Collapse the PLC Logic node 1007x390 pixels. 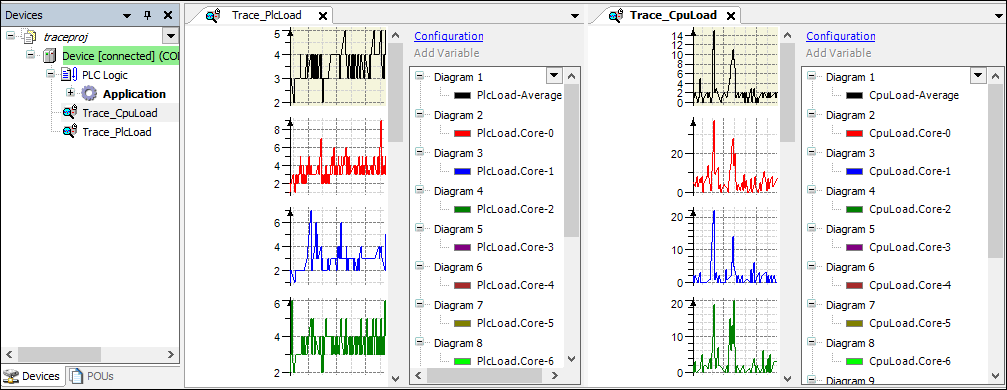(x=51, y=75)
